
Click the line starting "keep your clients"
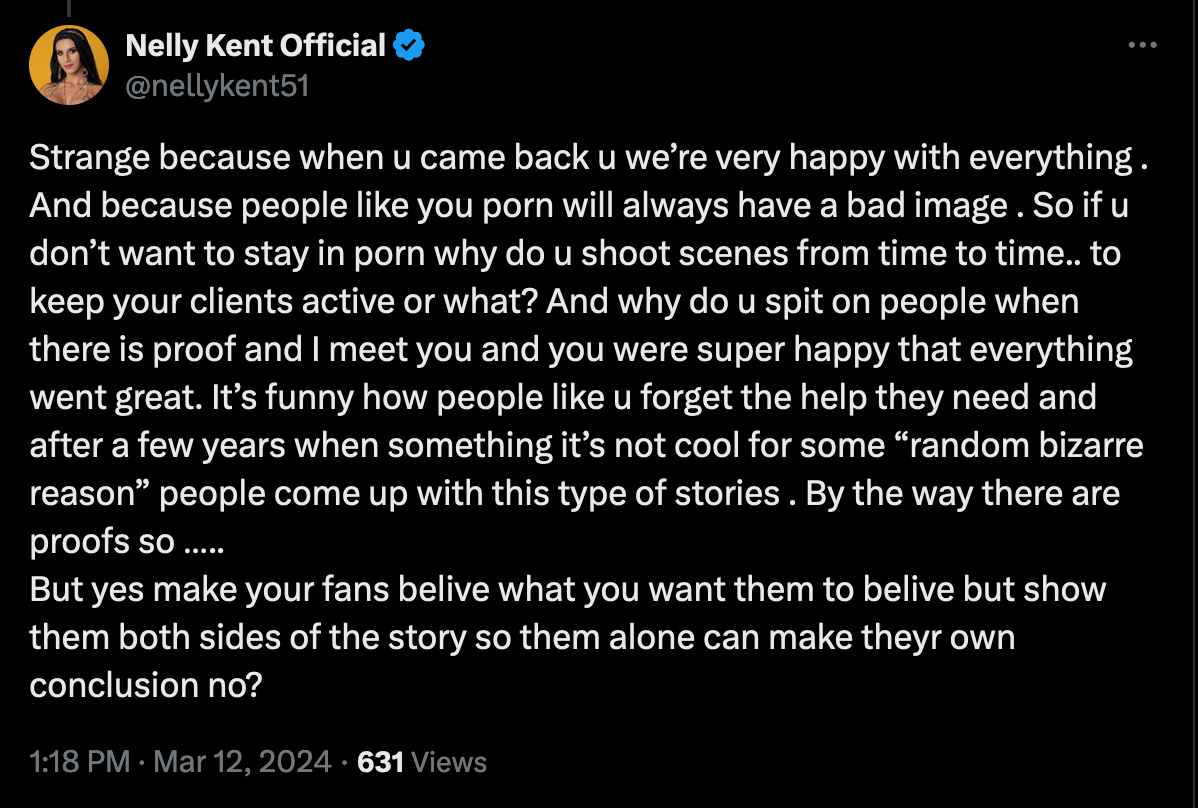click(x=554, y=301)
